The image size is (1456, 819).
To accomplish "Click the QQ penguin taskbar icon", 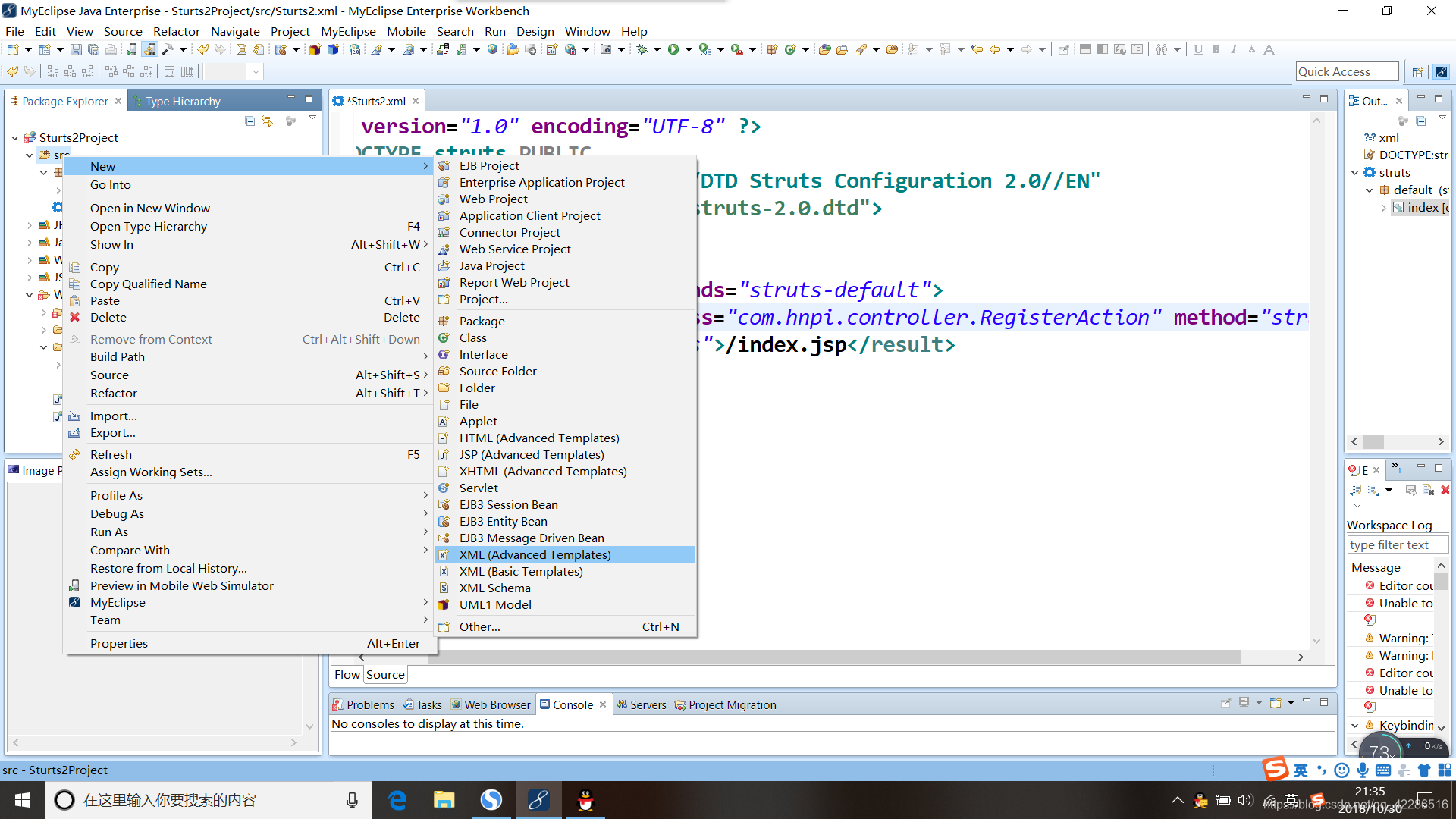I will coord(585,800).
